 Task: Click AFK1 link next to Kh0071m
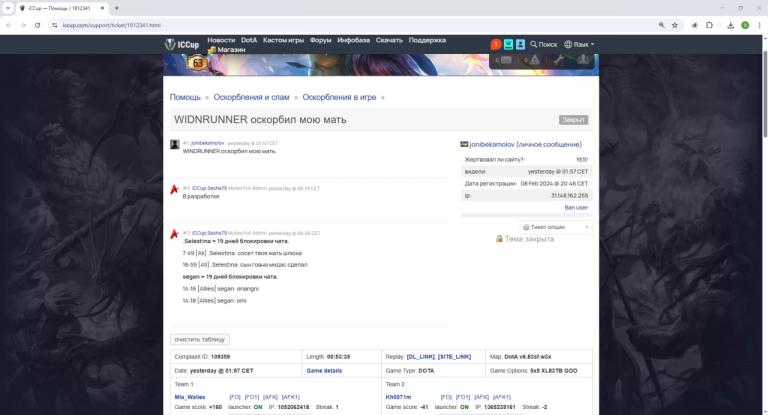coord(502,397)
